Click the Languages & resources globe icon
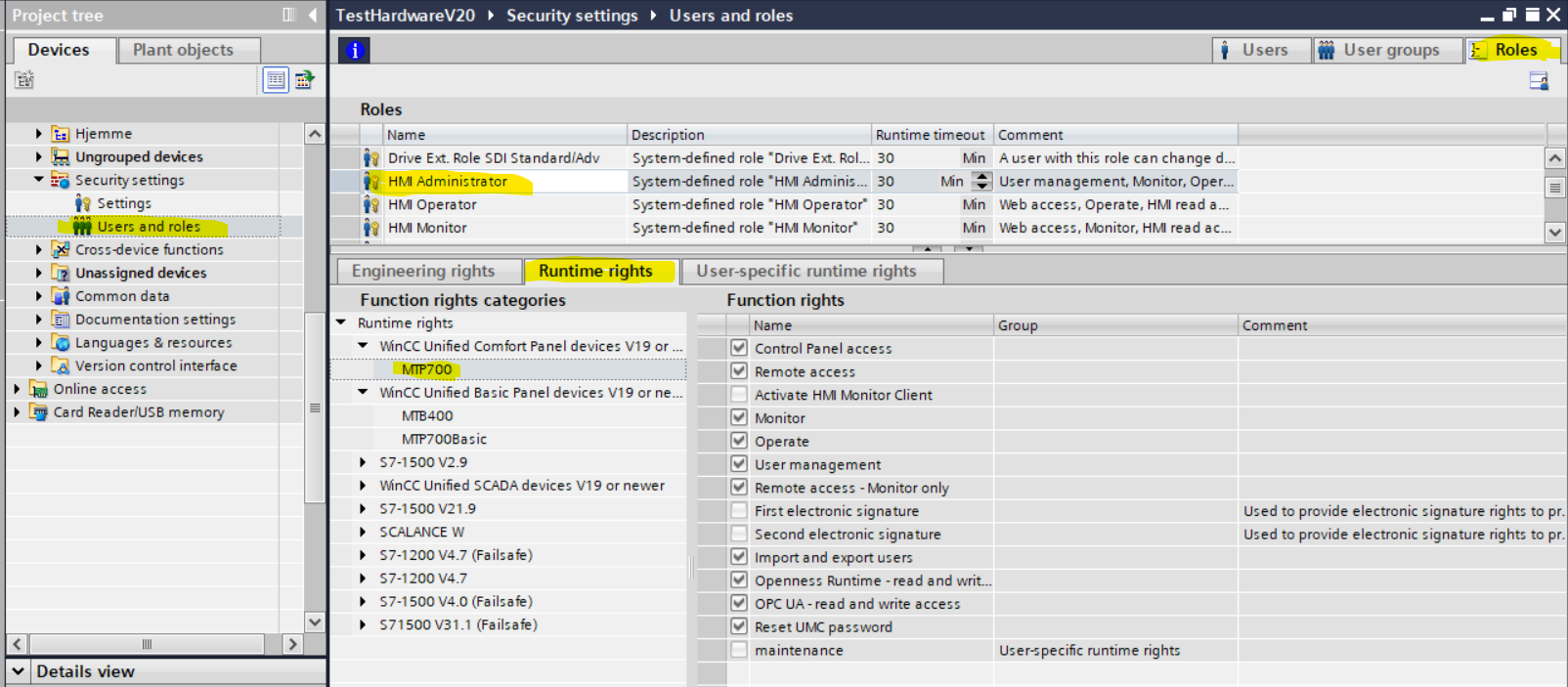This screenshot has width=1568, height=687. (x=61, y=343)
